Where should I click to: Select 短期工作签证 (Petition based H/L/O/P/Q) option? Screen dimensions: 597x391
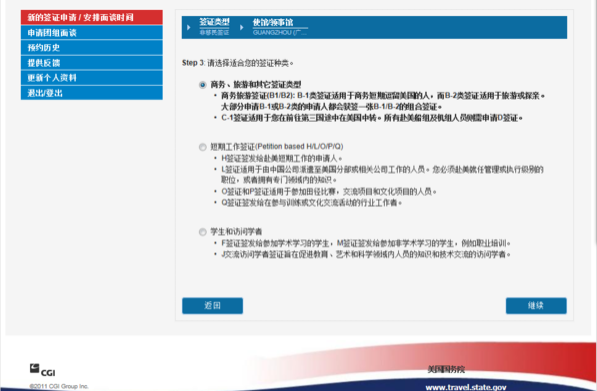pos(203,147)
